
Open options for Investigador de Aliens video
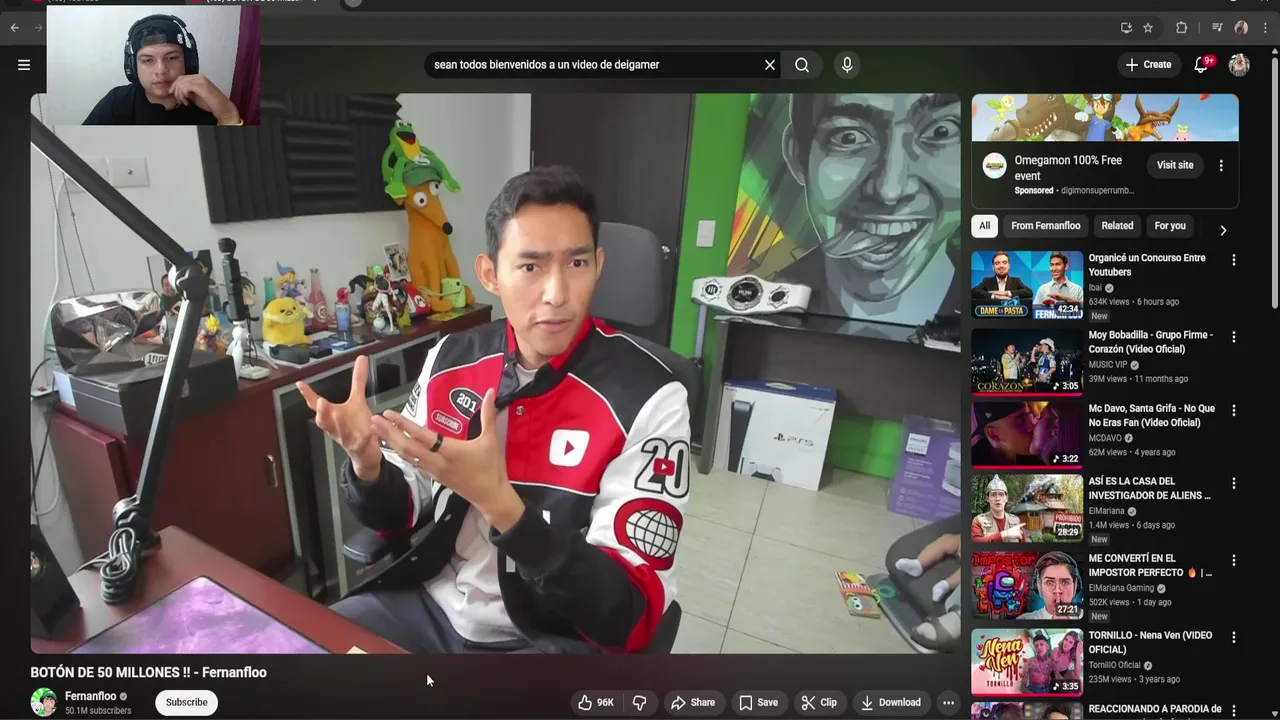pyautogui.click(x=1233, y=483)
